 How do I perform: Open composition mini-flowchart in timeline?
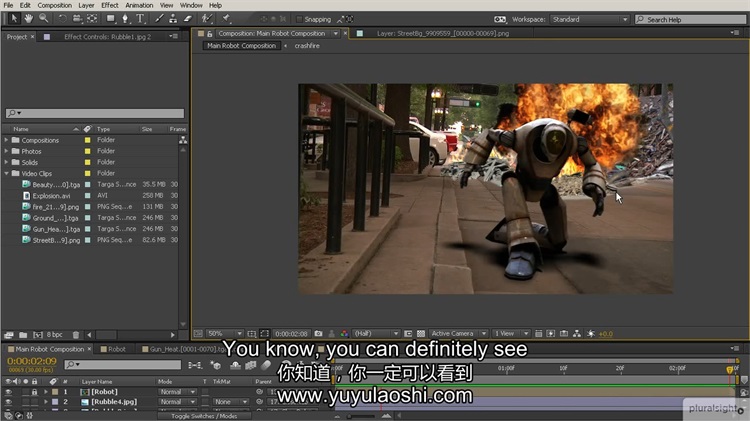(x=195, y=365)
